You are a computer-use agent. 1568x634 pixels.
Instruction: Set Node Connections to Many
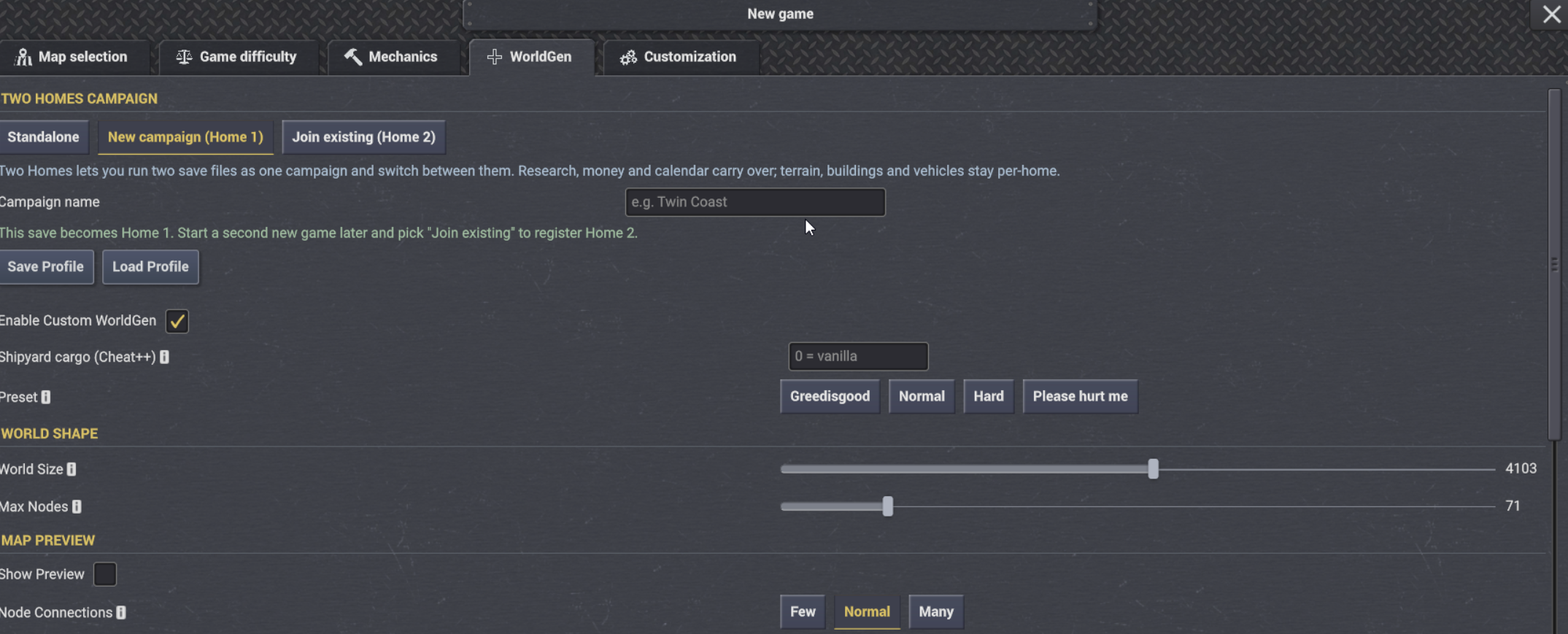pyautogui.click(x=936, y=611)
